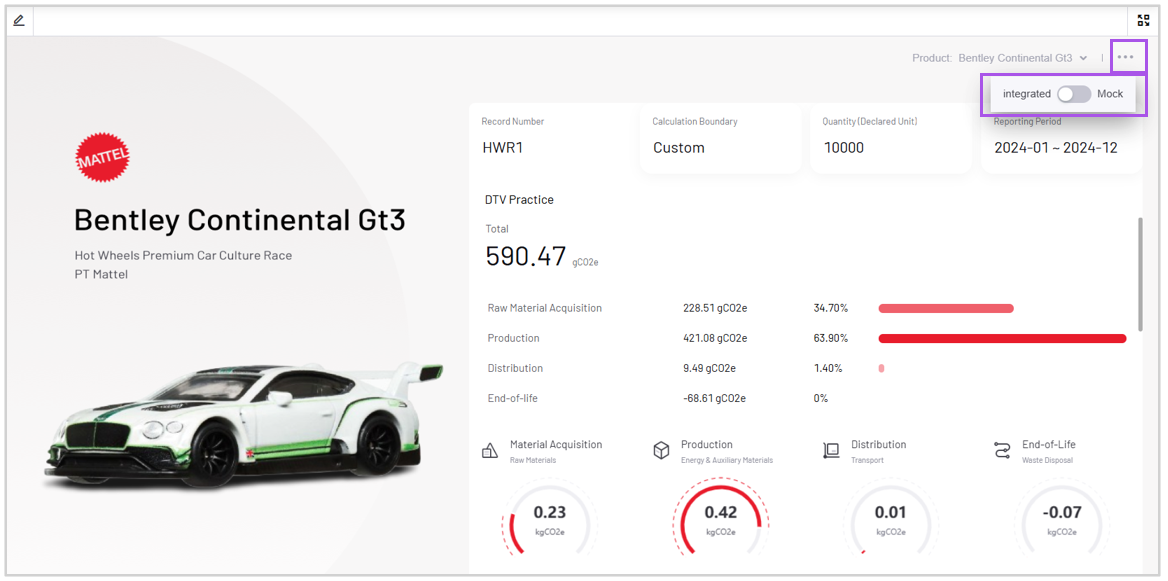This screenshot has width=1168, height=581.
Task: Click the Production red progress bar
Action: (1002, 338)
